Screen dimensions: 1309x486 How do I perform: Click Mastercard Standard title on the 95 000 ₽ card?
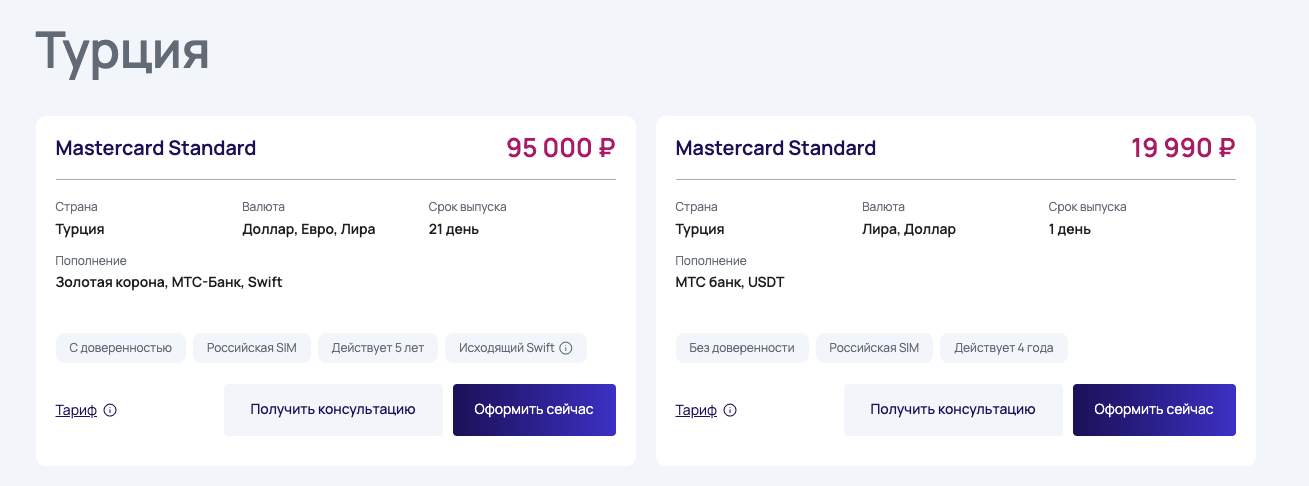156,148
